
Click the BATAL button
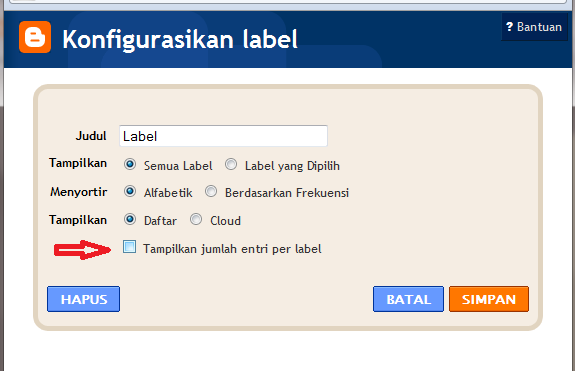pos(408,299)
